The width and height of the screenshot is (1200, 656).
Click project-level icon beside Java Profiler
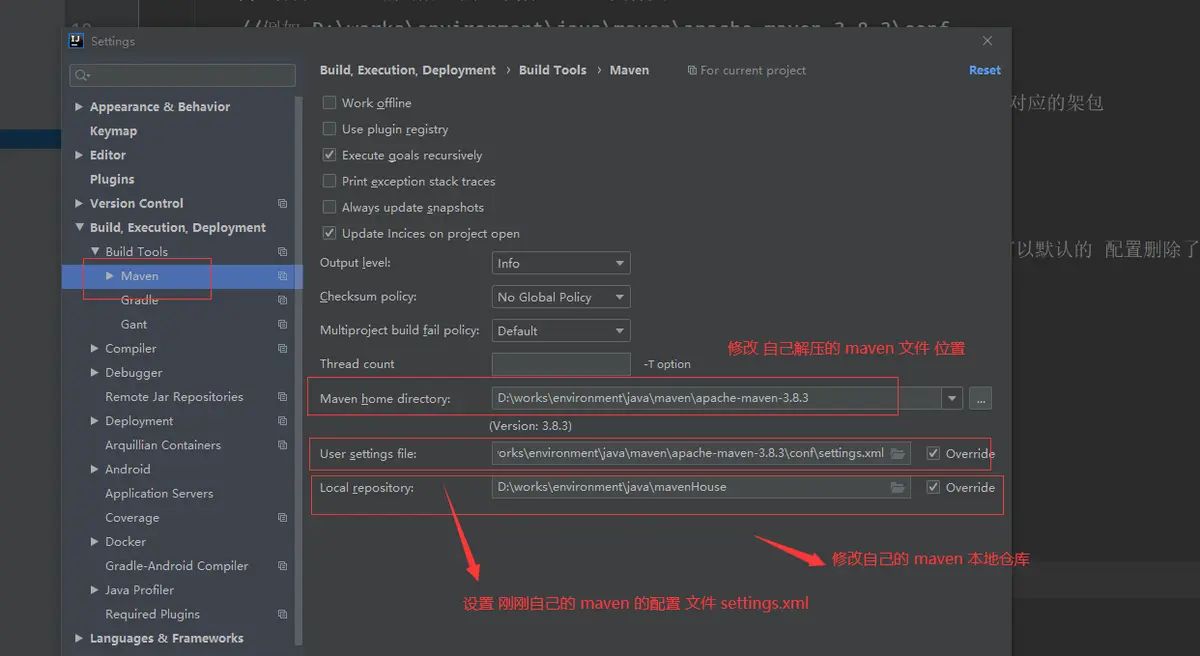tap(283, 590)
